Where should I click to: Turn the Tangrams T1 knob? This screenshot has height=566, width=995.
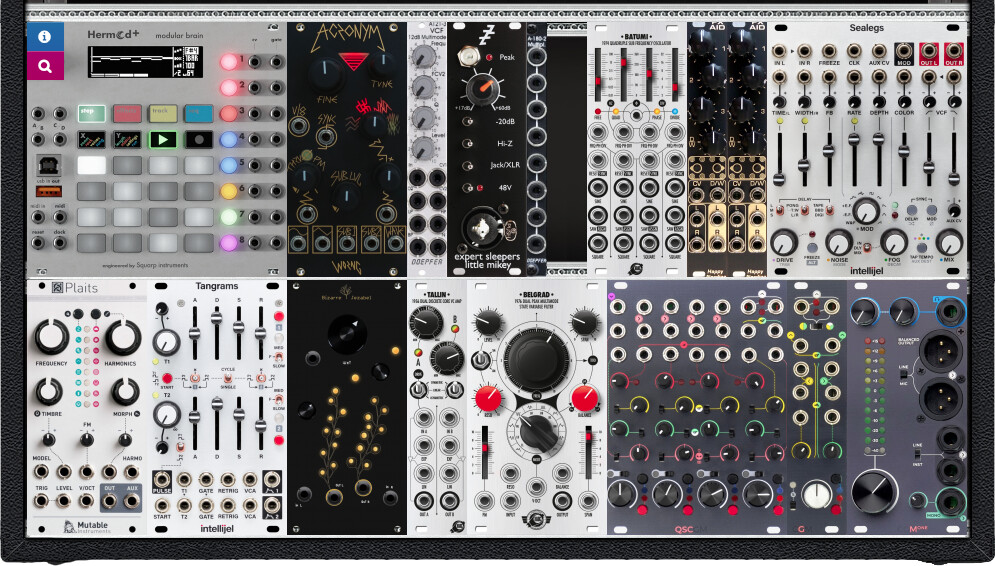click(166, 343)
